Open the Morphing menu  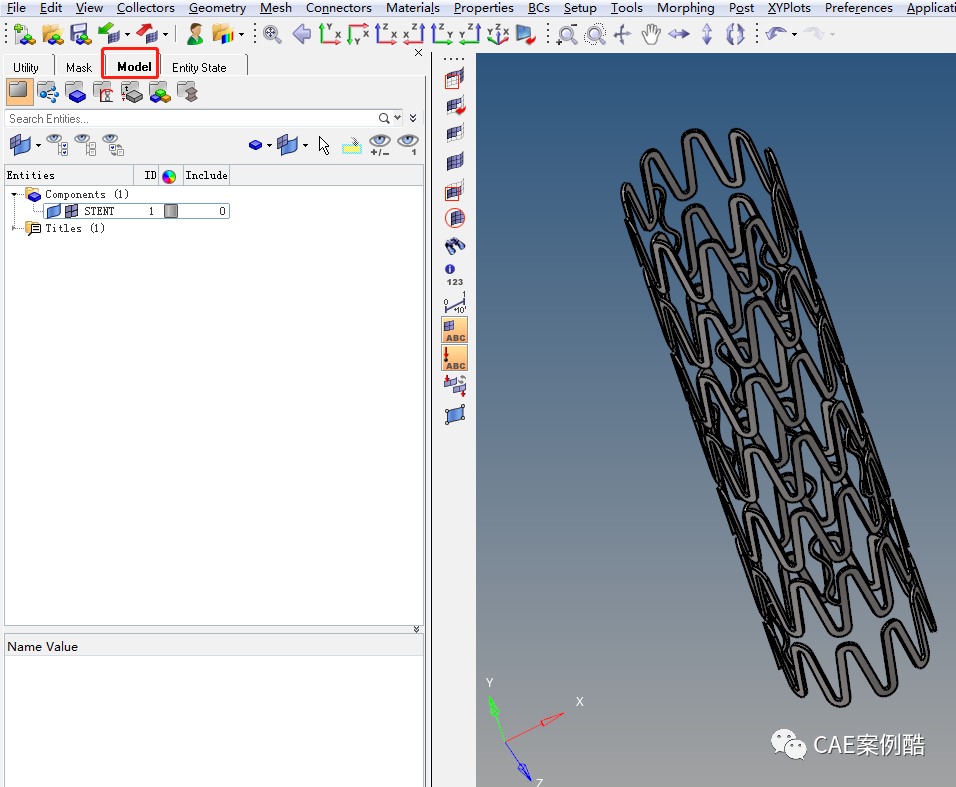point(685,7)
